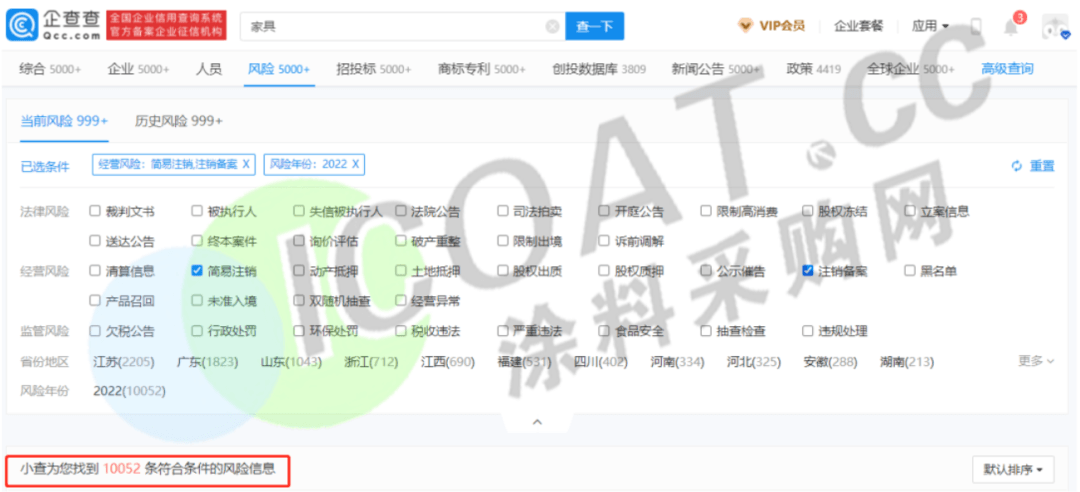
Task: Click the 查一下 search button
Action: 594,27
